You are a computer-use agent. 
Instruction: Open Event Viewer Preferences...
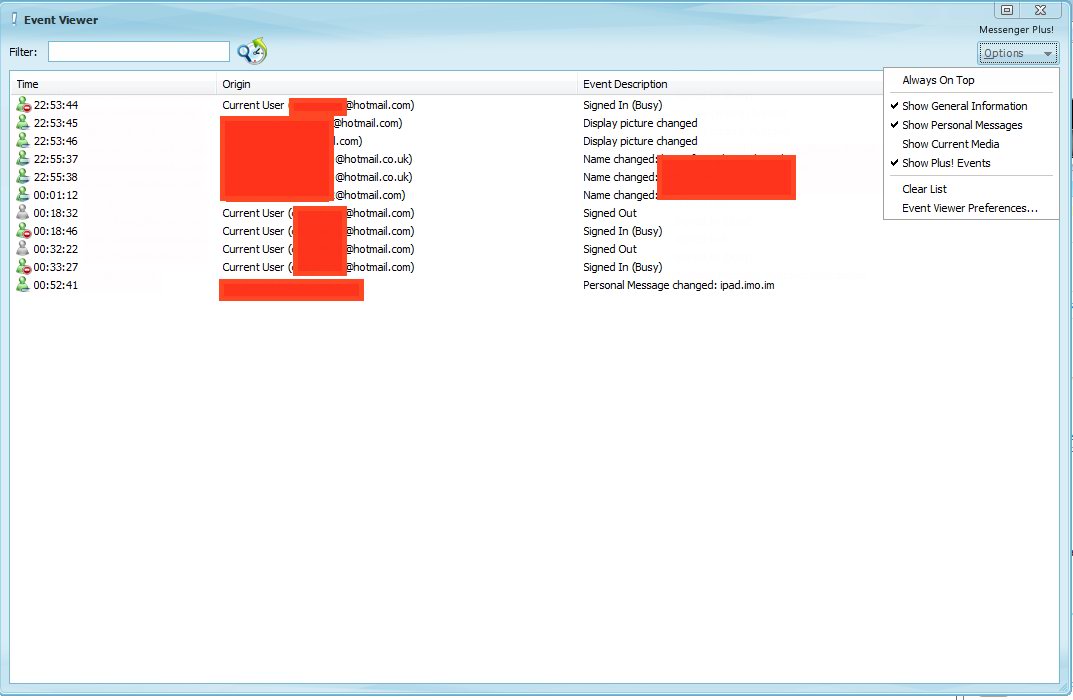click(969, 208)
